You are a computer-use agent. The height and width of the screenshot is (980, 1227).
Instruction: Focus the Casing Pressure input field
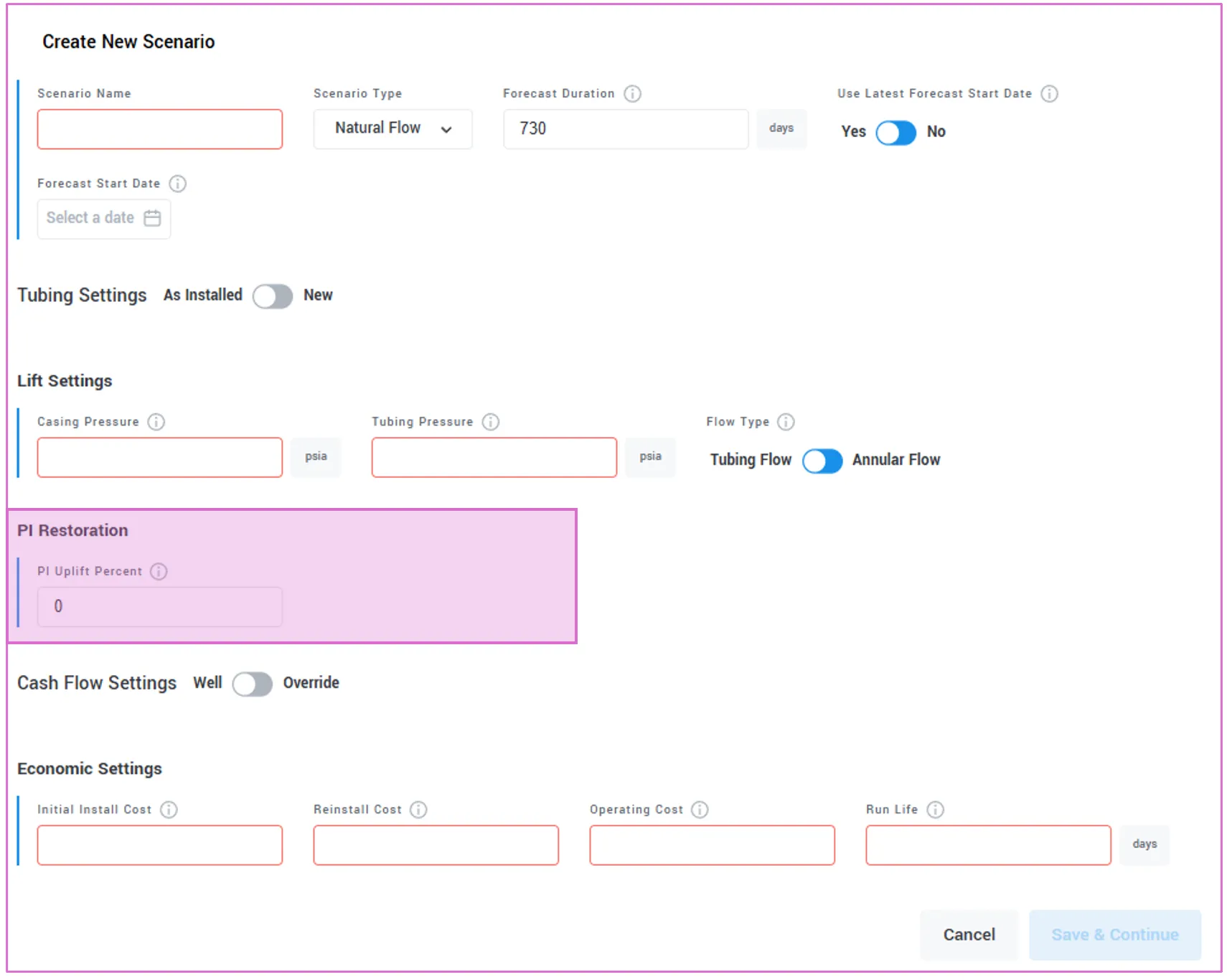point(160,458)
